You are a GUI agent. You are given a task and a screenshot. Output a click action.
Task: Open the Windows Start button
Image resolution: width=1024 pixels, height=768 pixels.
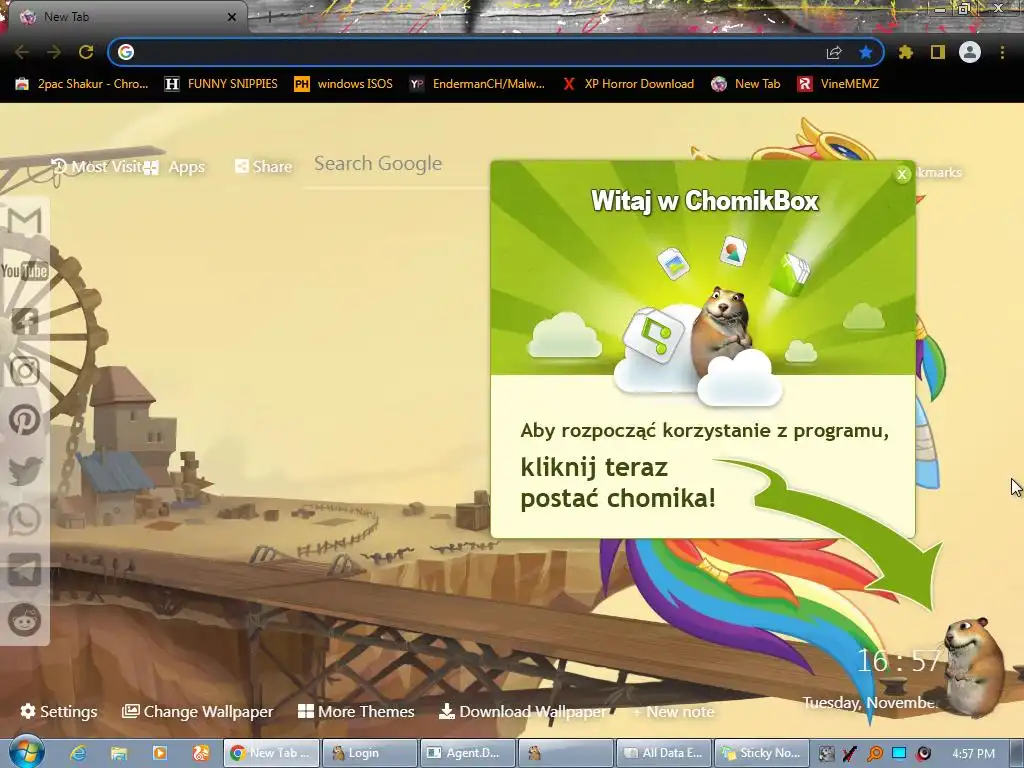(x=26, y=752)
